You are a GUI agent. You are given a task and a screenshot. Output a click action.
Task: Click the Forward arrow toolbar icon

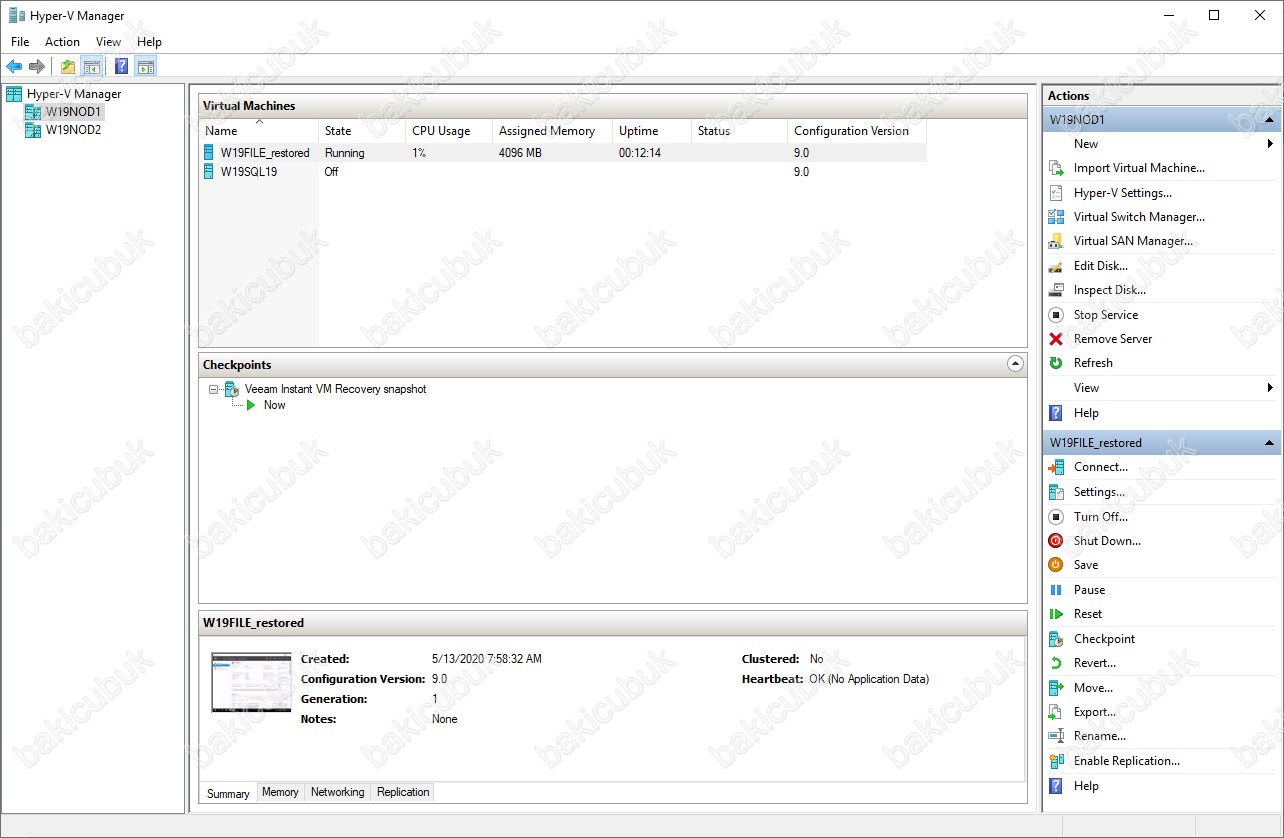click(37, 67)
